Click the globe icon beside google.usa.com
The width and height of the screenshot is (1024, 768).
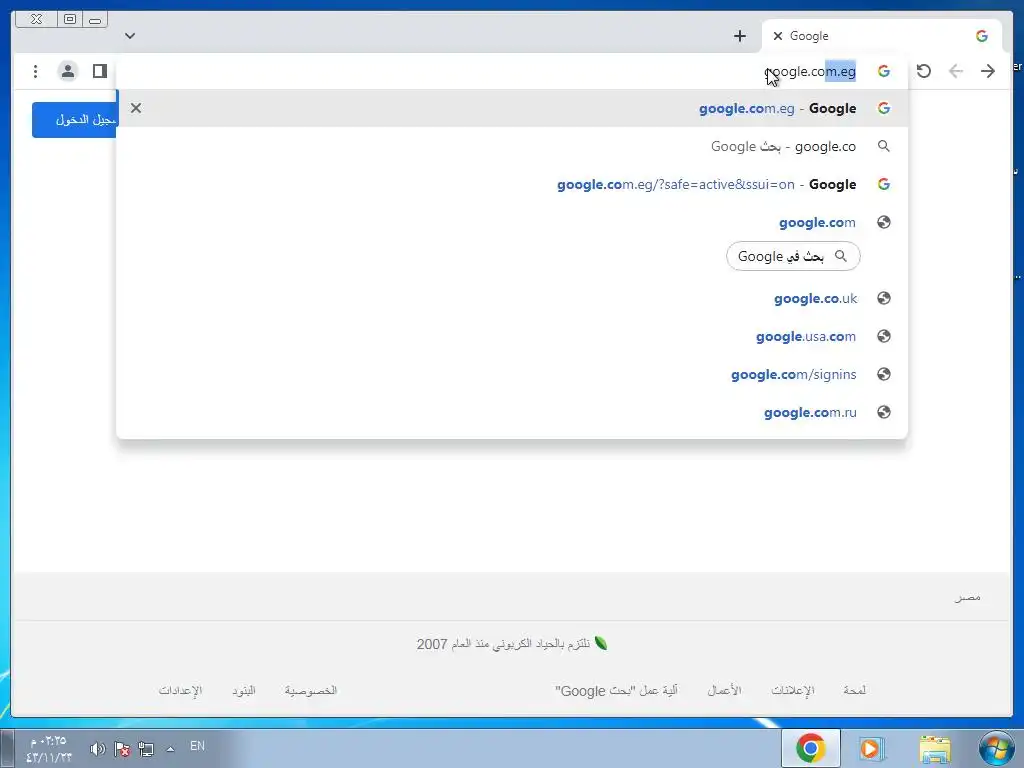click(884, 336)
